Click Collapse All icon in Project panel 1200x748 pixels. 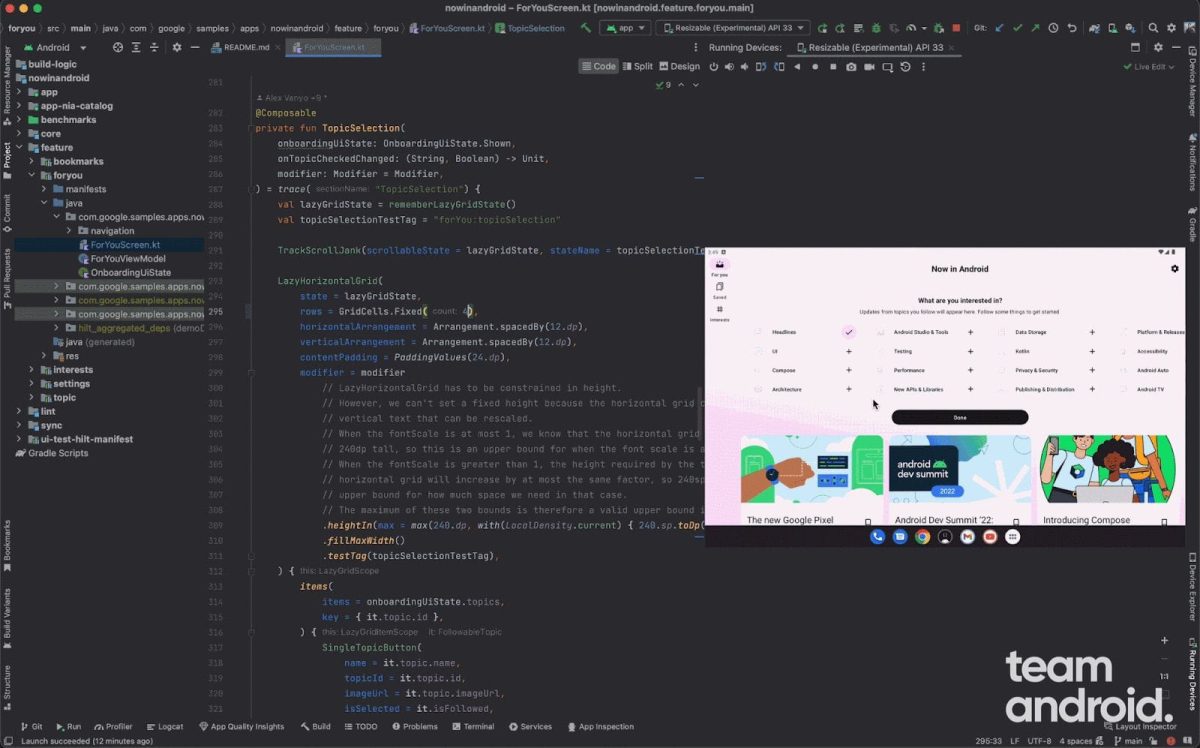click(154, 47)
